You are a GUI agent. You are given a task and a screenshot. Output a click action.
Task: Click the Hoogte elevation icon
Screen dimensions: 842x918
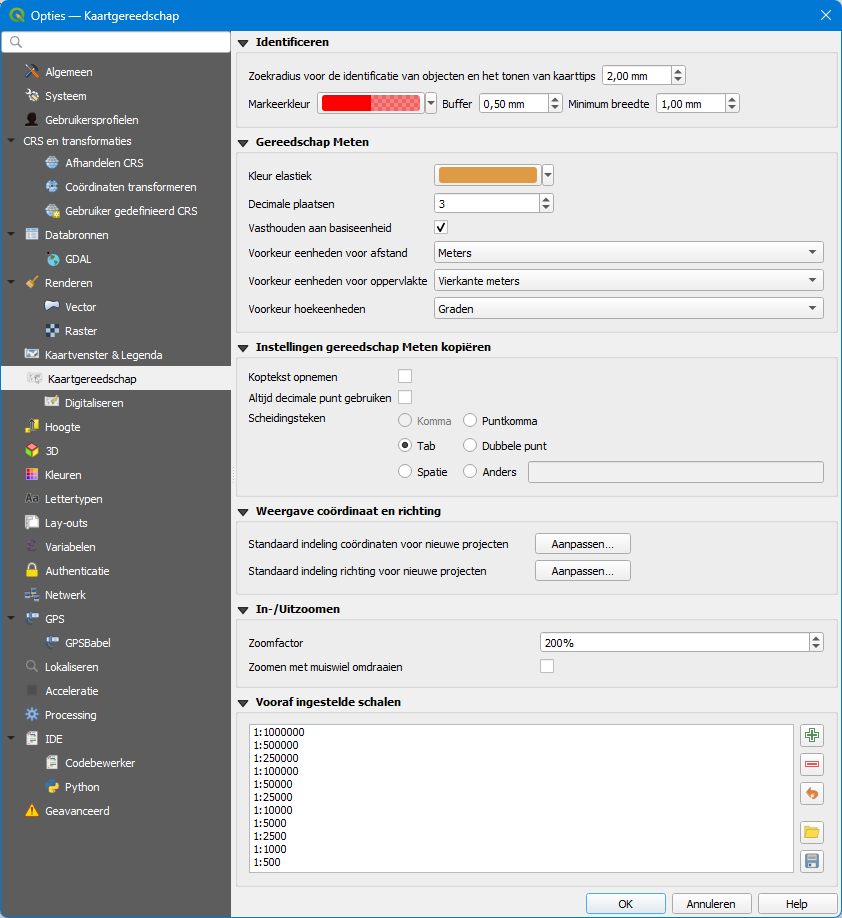(32, 426)
